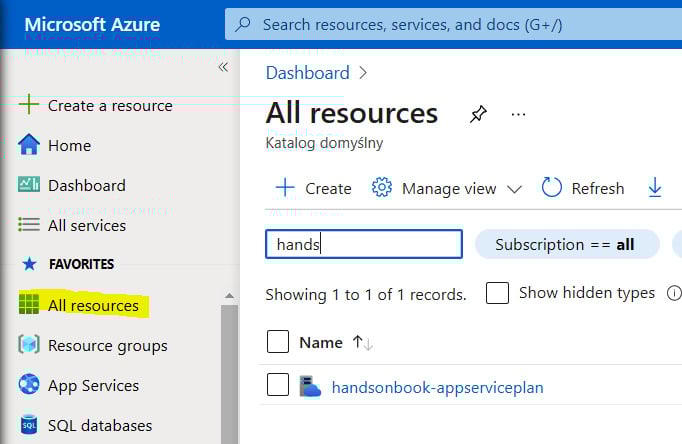Open All services in sidebar
Screen dimensions: 682x444
87,226
